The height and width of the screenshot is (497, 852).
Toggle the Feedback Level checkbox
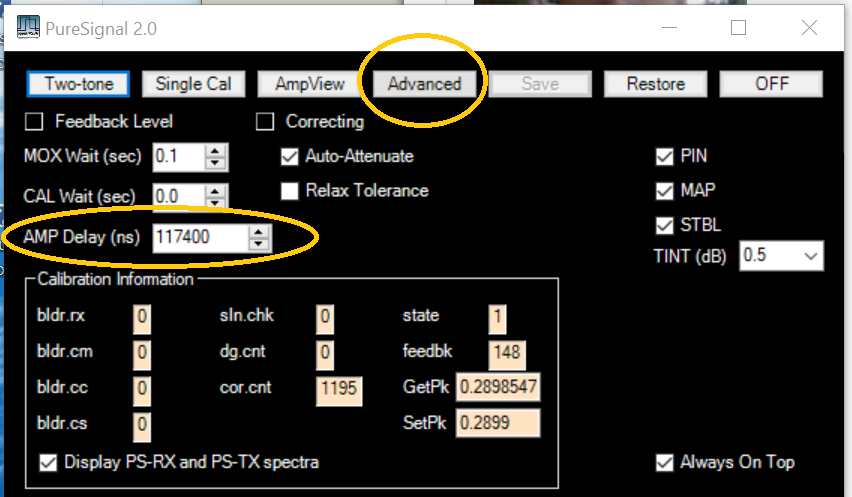pyautogui.click(x=34, y=122)
